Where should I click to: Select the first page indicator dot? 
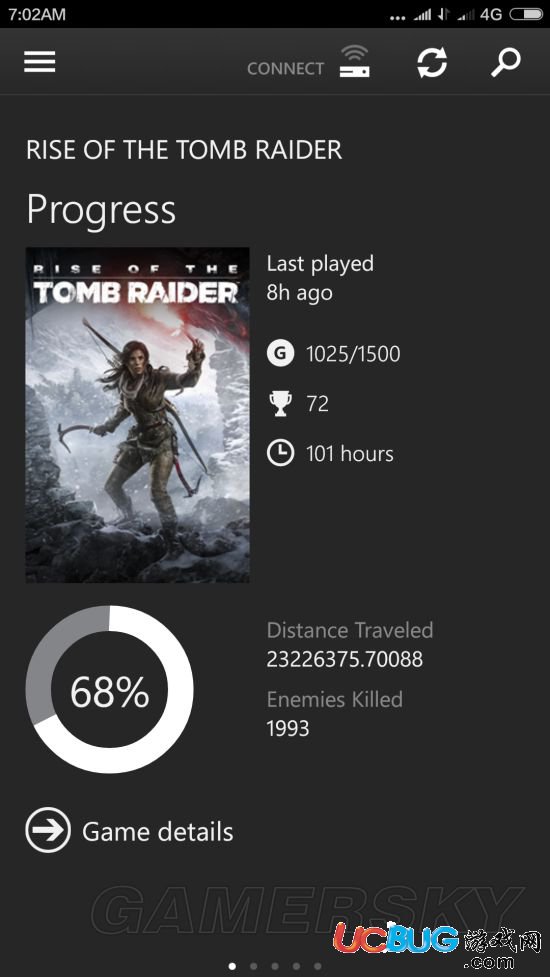click(232, 966)
